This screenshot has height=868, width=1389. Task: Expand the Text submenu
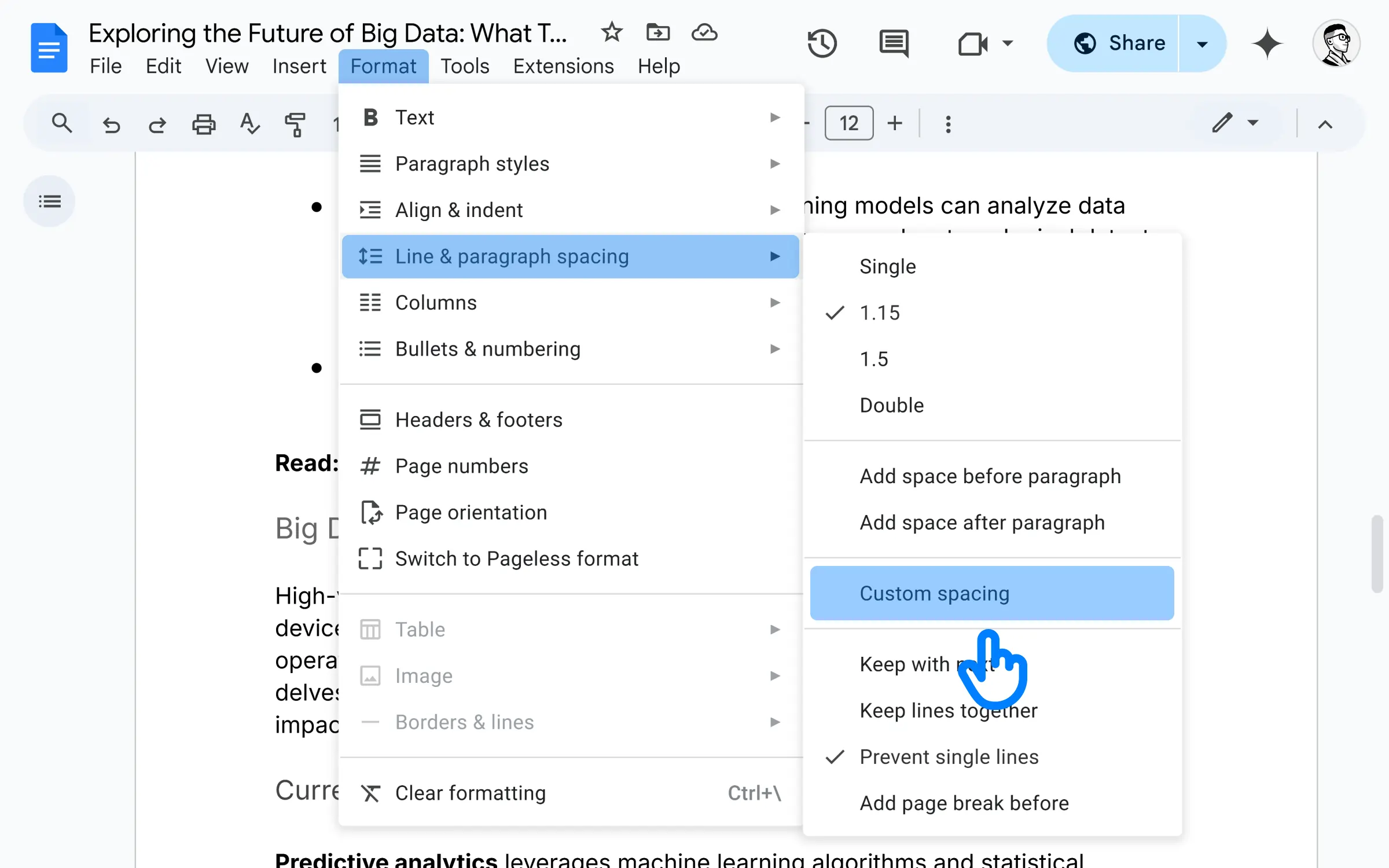coord(571,117)
